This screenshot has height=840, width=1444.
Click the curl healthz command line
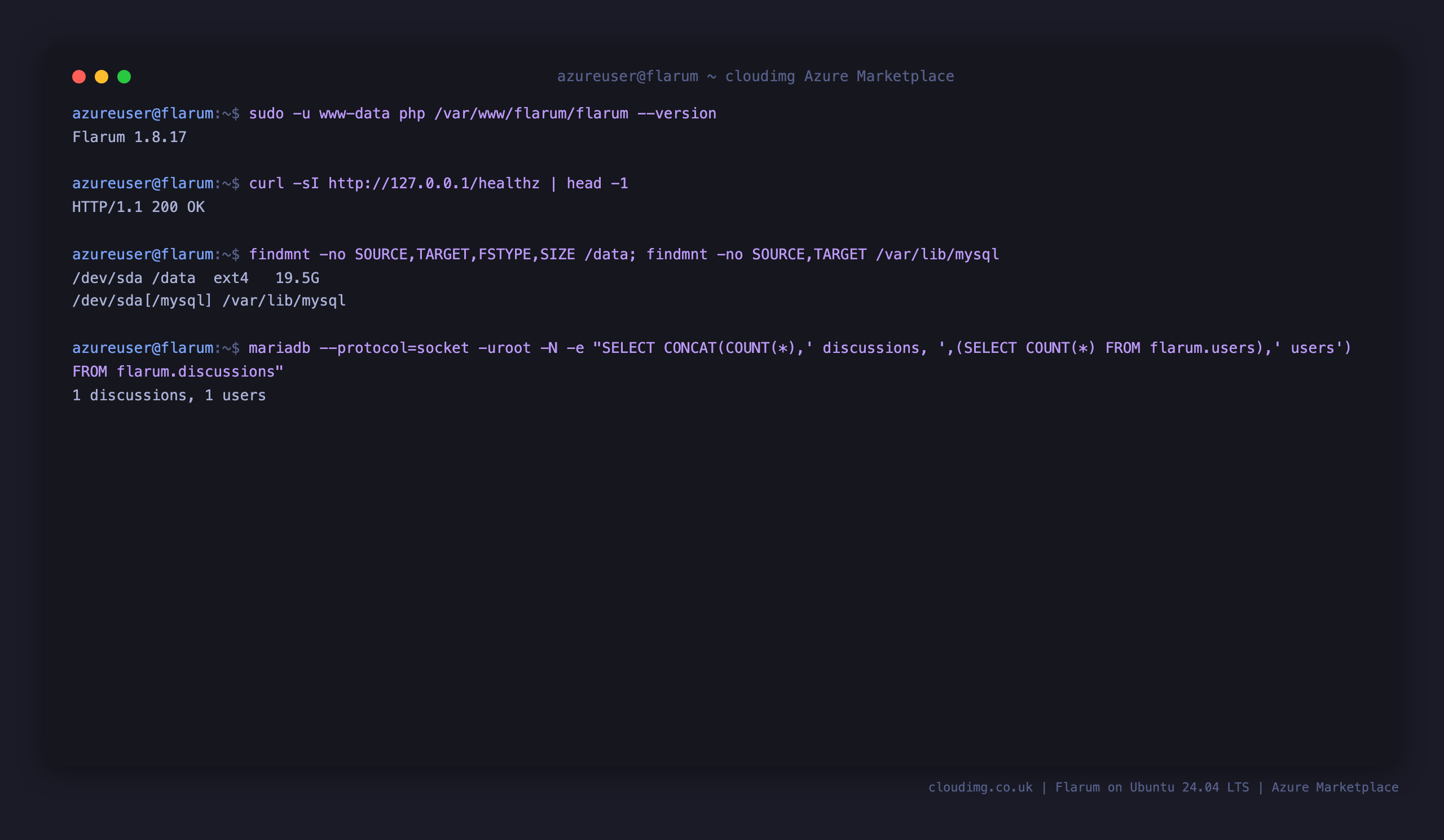pos(438,183)
